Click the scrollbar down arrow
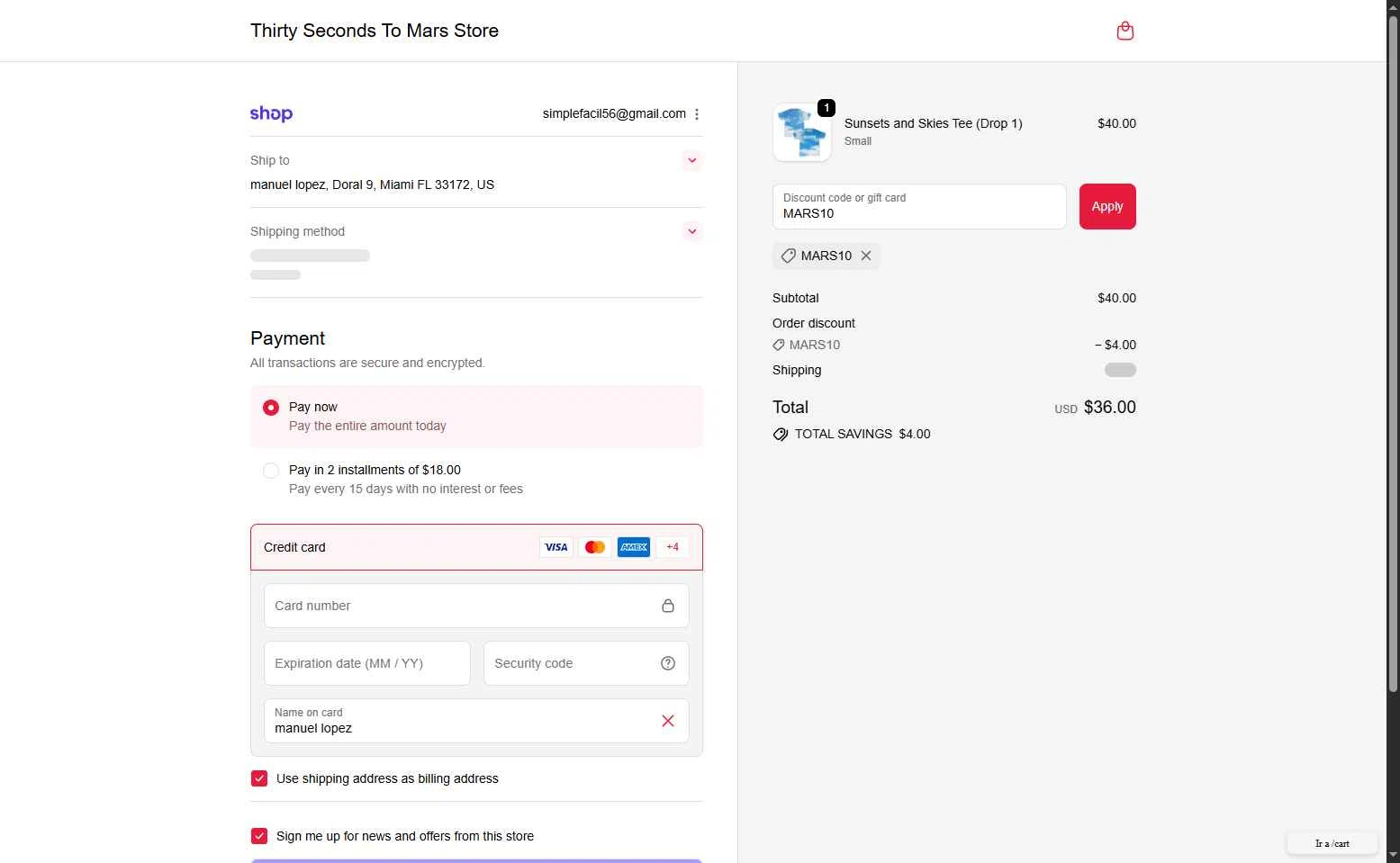This screenshot has height=863, width=1400. 1393,855
